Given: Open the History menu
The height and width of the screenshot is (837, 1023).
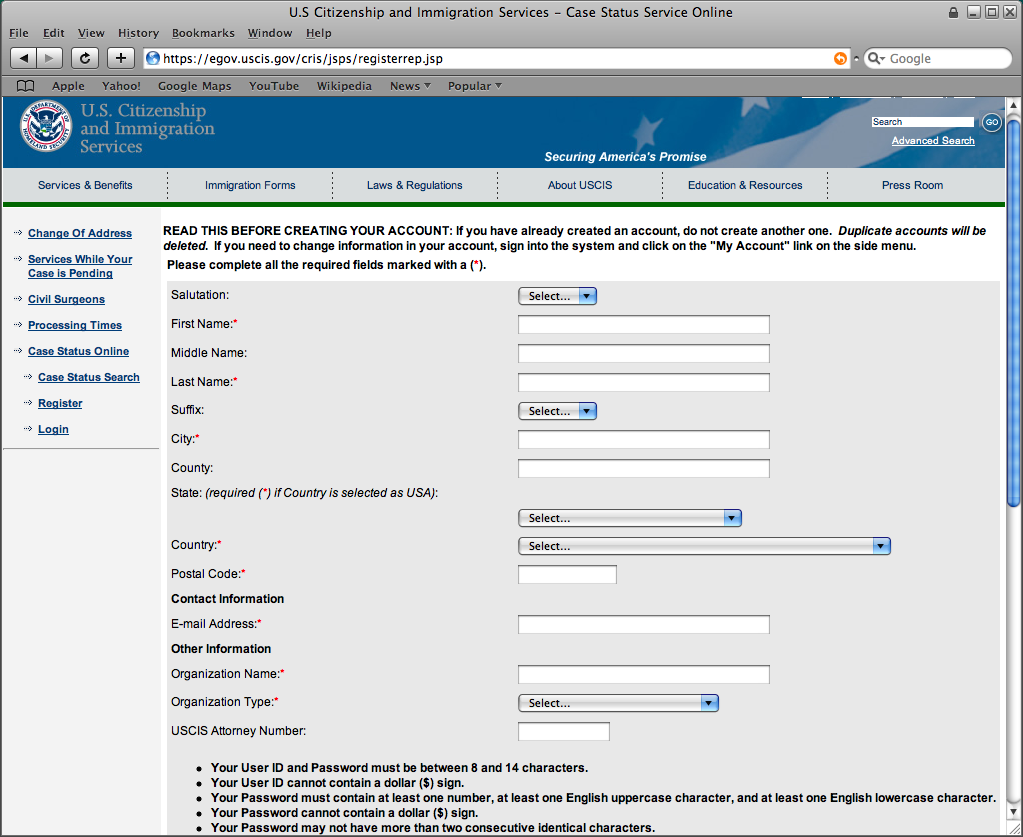Looking at the screenshot, I should click(x=138, y=33).
